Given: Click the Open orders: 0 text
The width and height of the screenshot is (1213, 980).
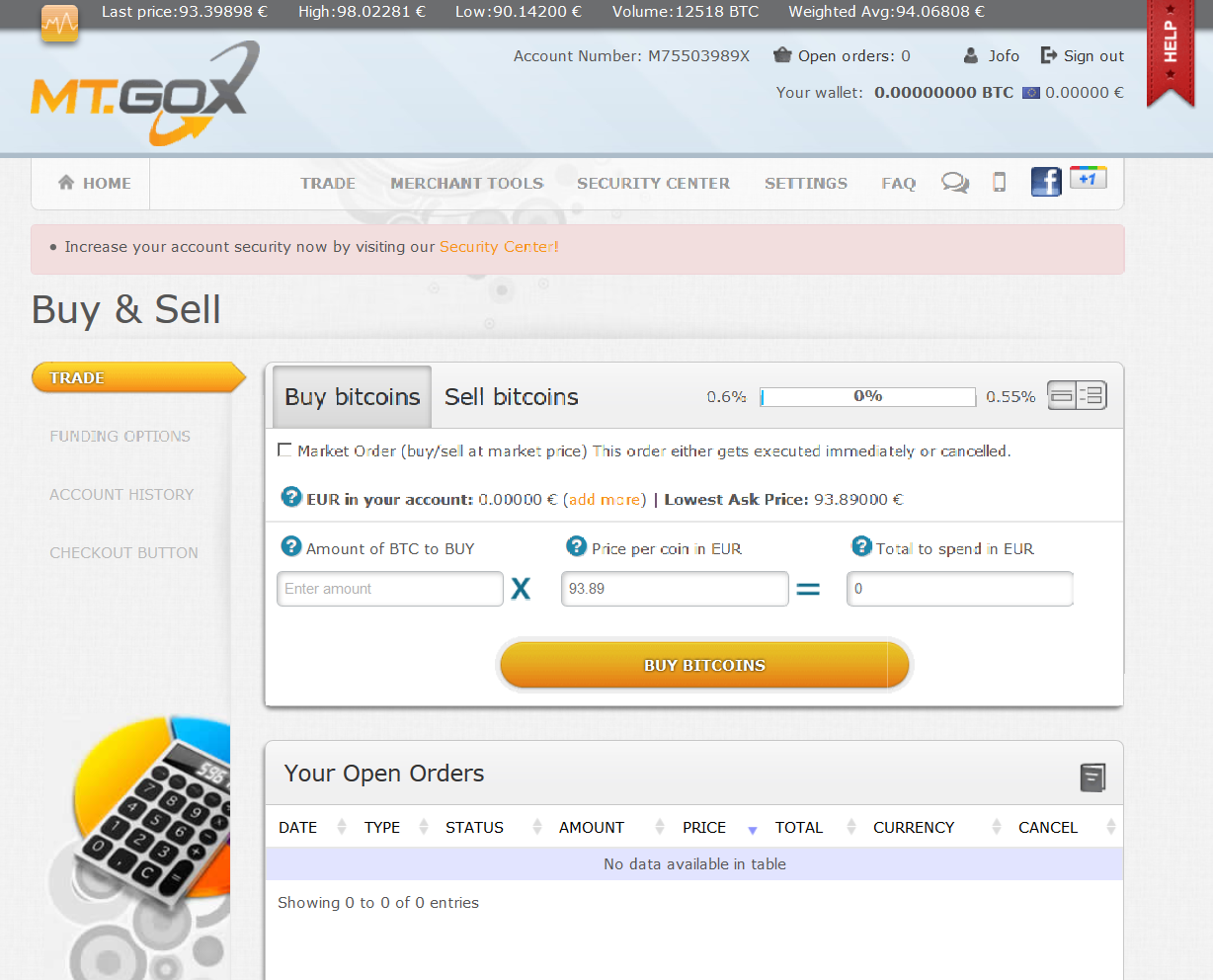Looking at the screenshot, I should tap(854, 56).
